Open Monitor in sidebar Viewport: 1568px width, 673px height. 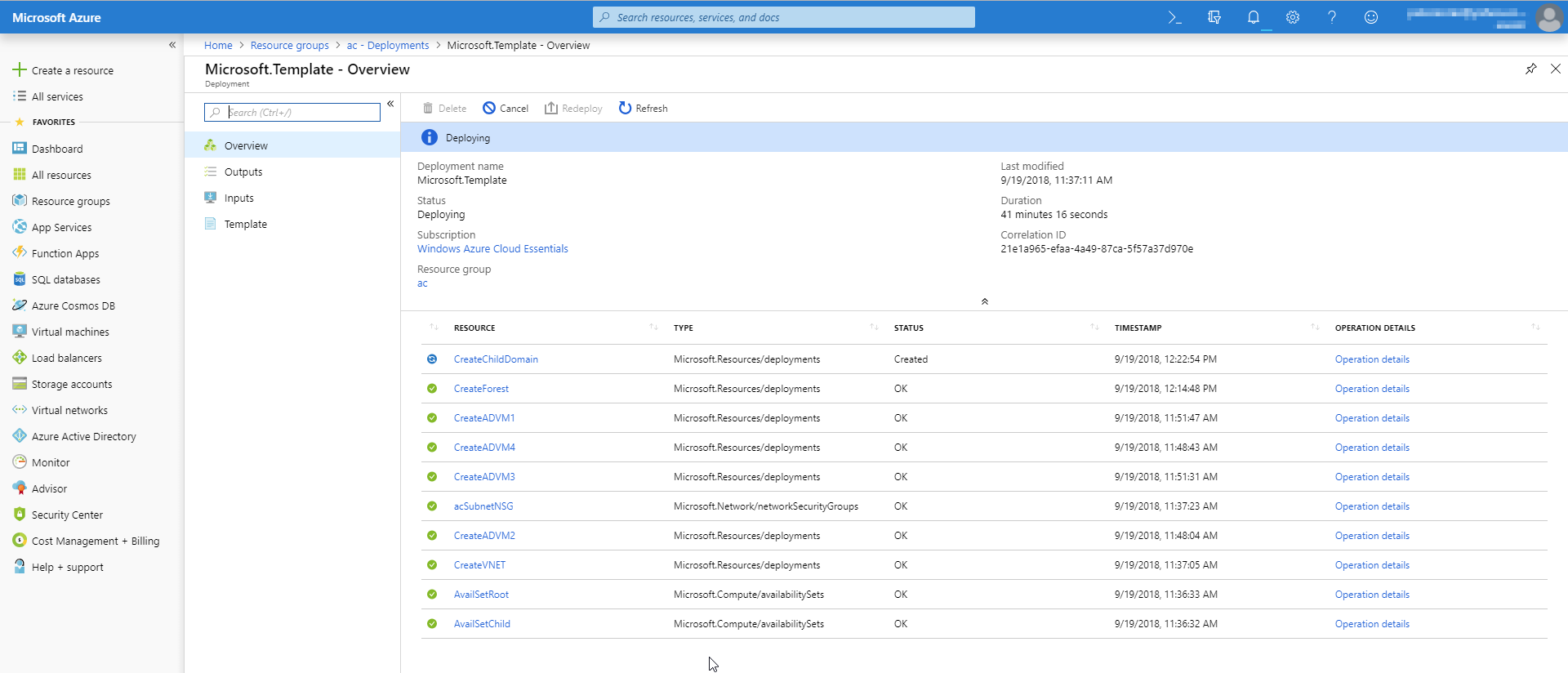(x=51, y=462)
